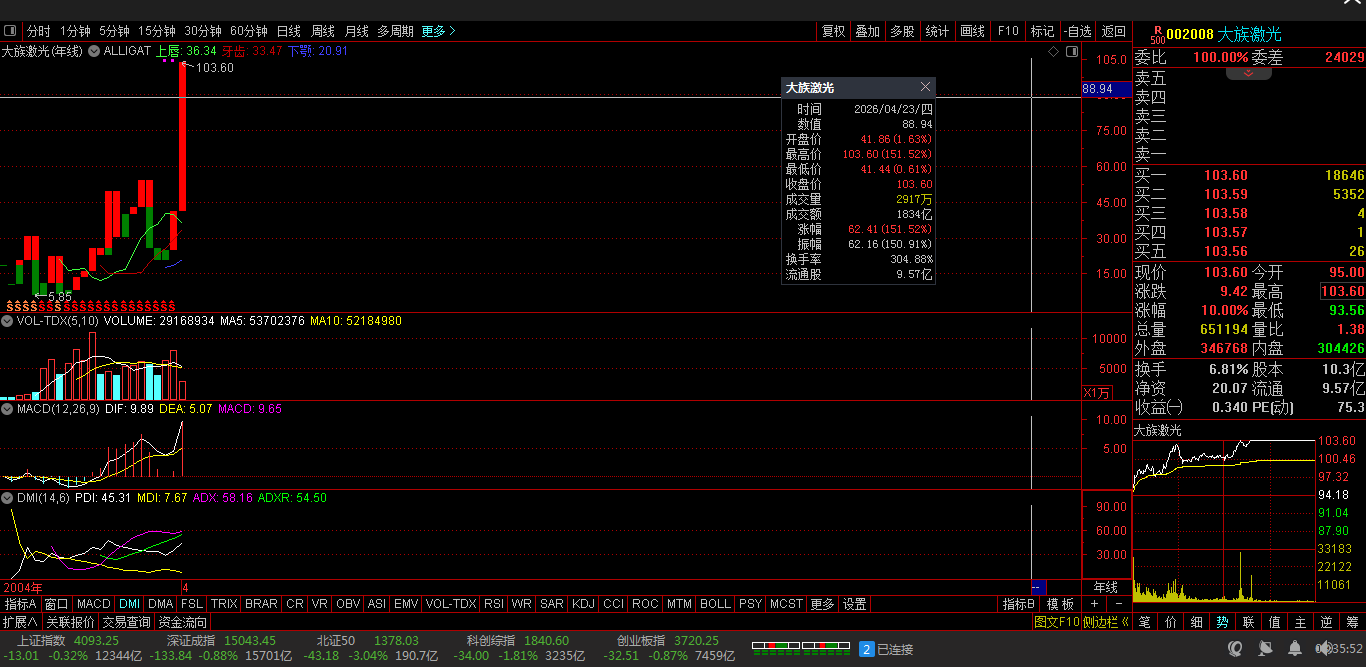Open the 关联报价 tab
The width and height of the screenshot is (1366, 667).
(71, 621)
